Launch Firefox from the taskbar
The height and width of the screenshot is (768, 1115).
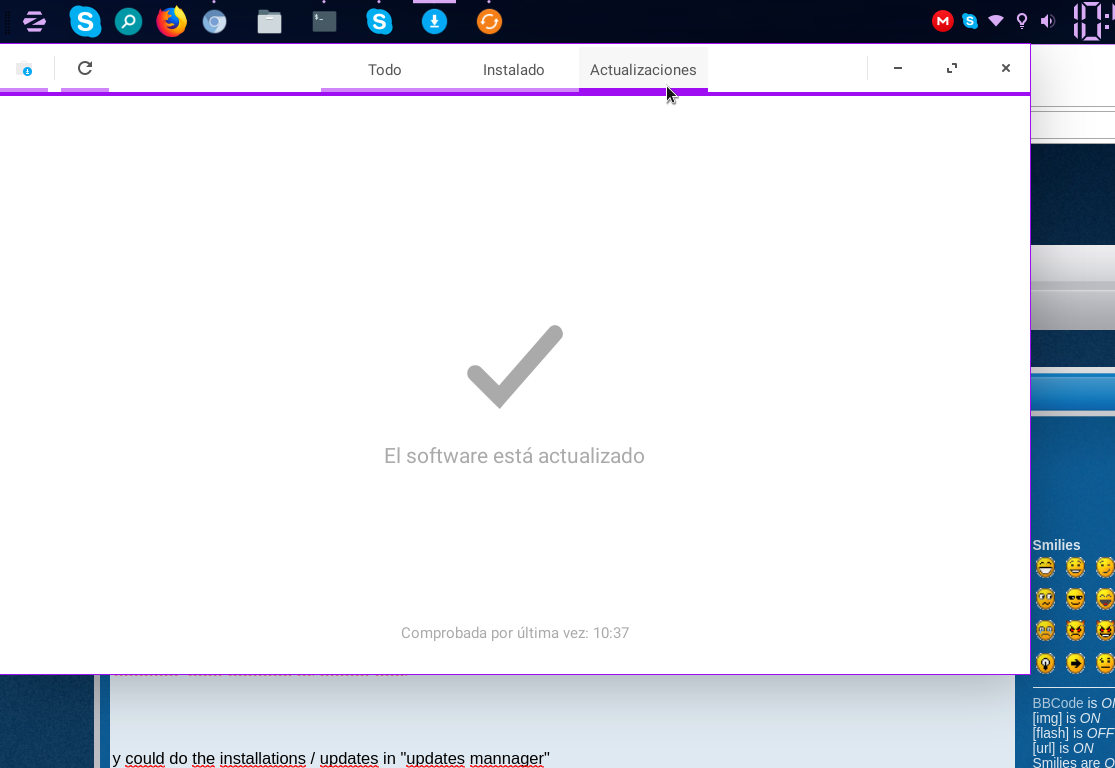172,21
